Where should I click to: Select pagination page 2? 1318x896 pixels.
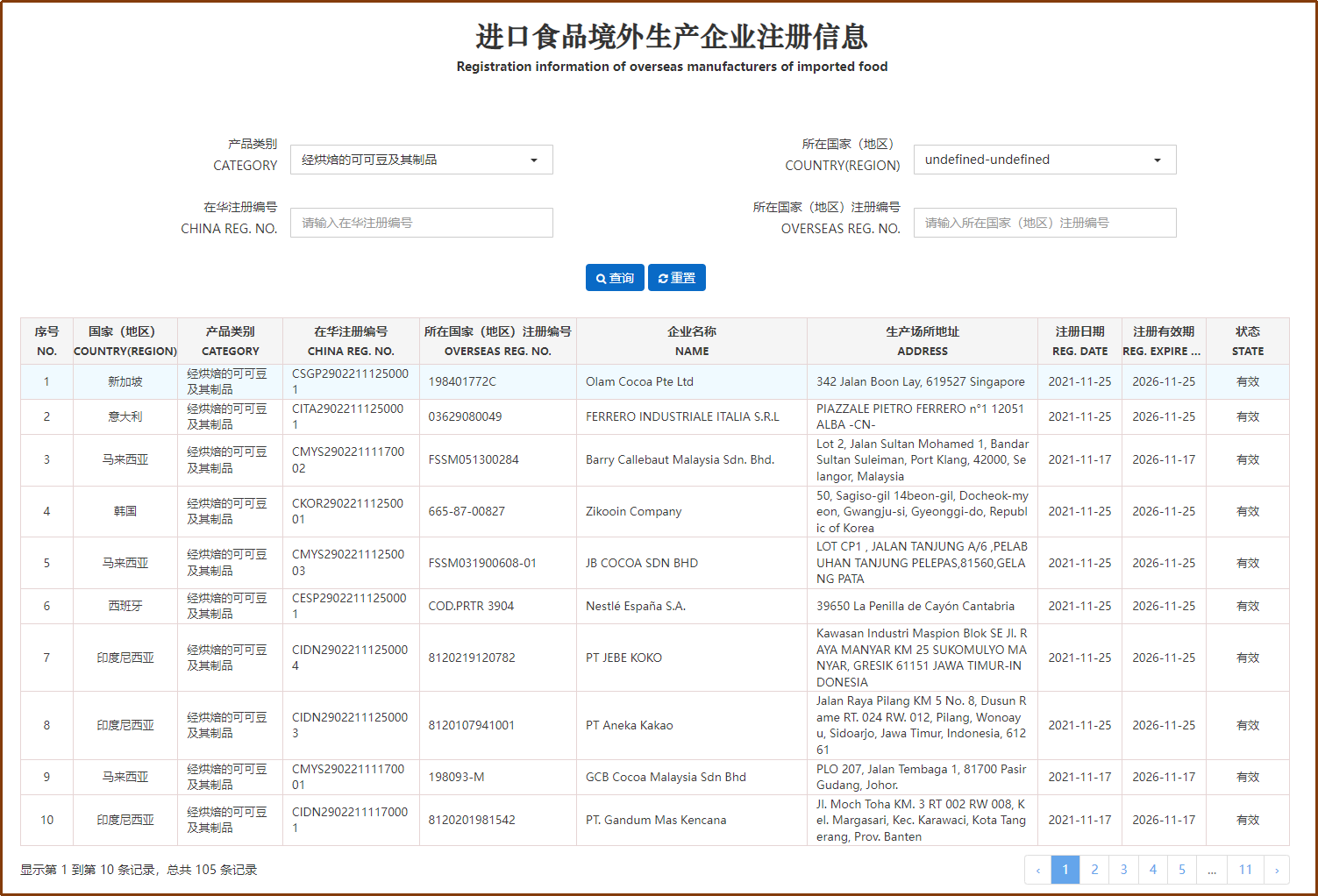(1094, 870)
